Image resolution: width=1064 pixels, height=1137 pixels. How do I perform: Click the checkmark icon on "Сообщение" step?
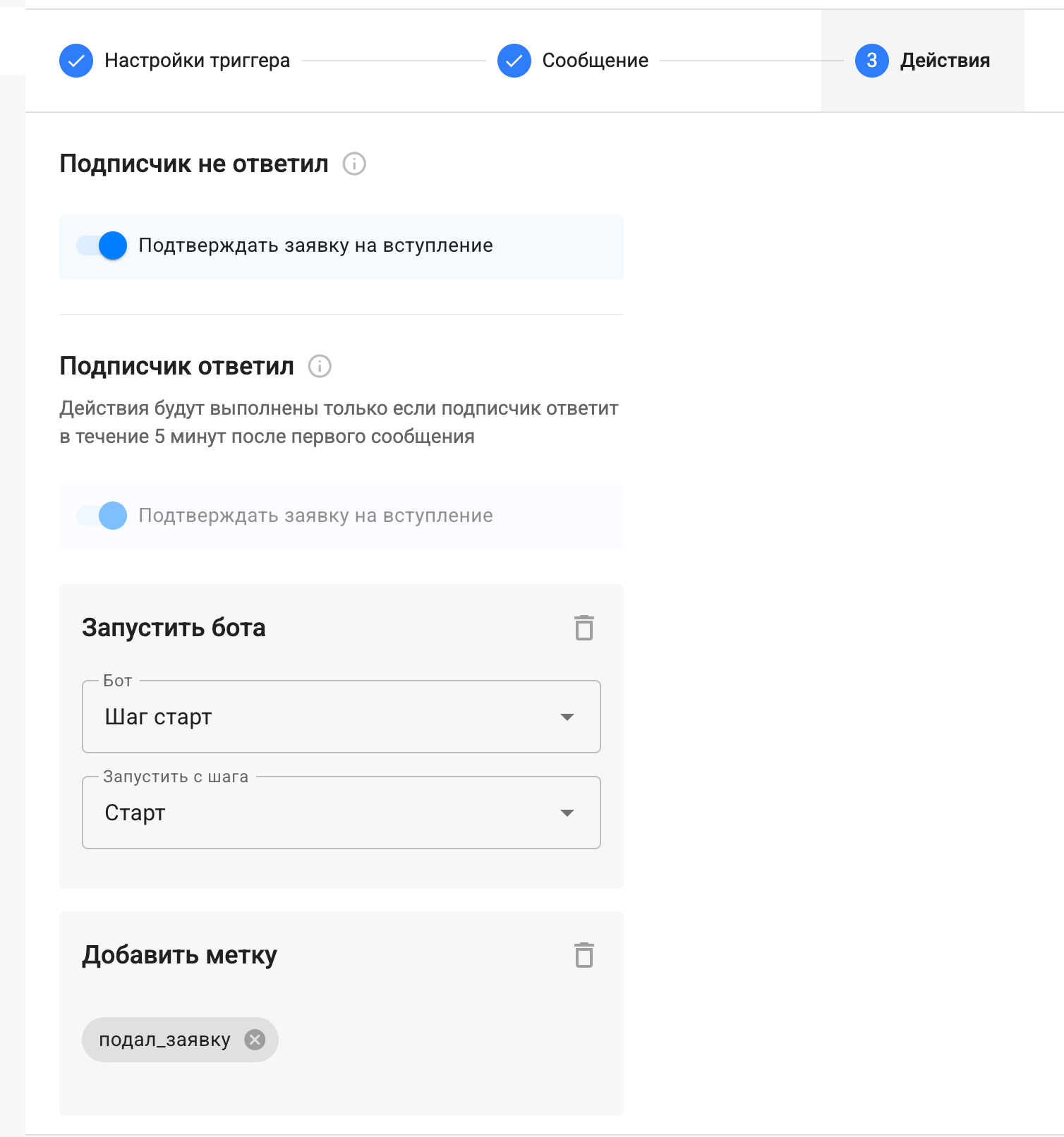514,61
